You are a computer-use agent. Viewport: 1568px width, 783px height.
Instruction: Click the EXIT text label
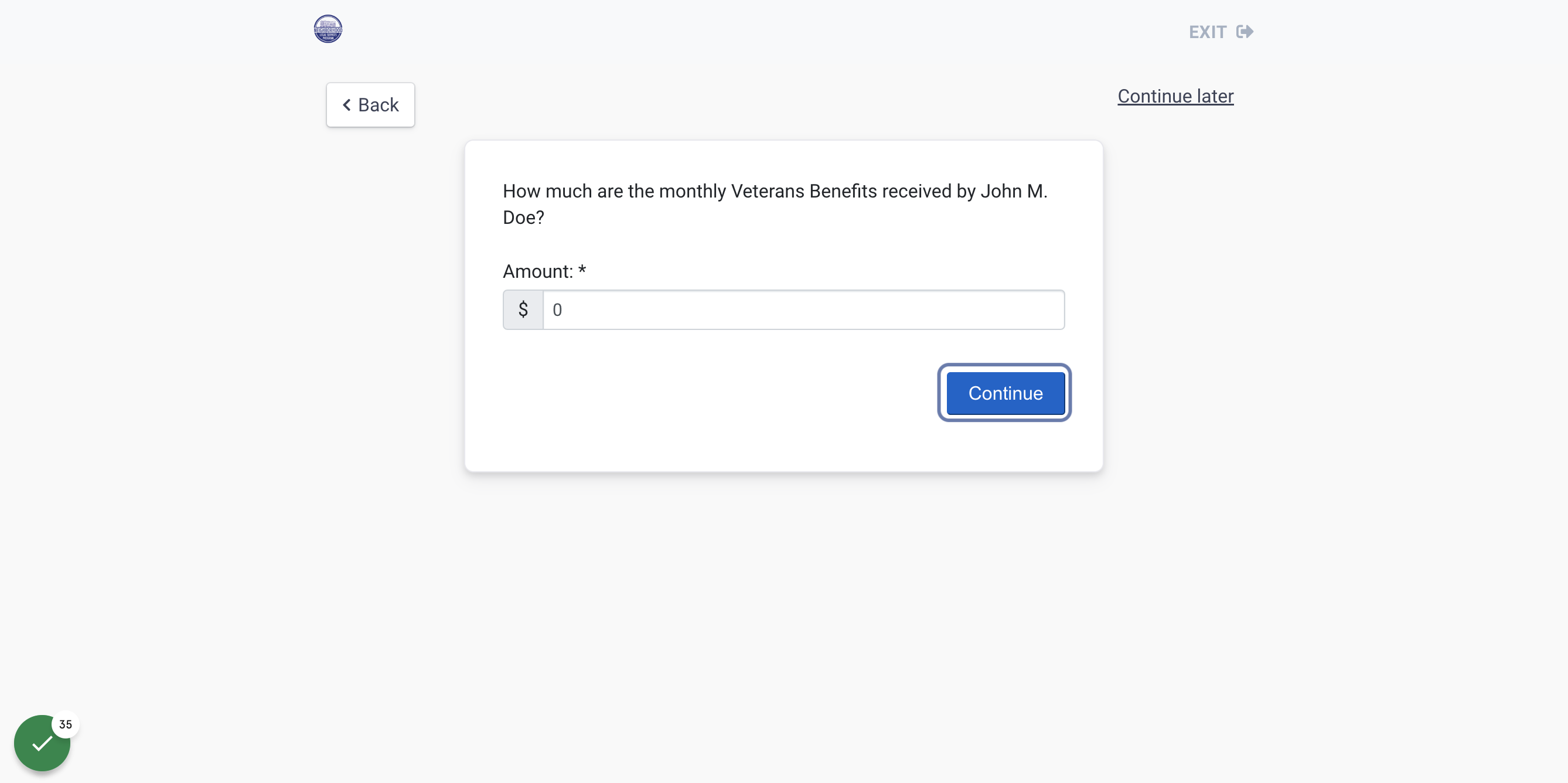coord(1208,32)
